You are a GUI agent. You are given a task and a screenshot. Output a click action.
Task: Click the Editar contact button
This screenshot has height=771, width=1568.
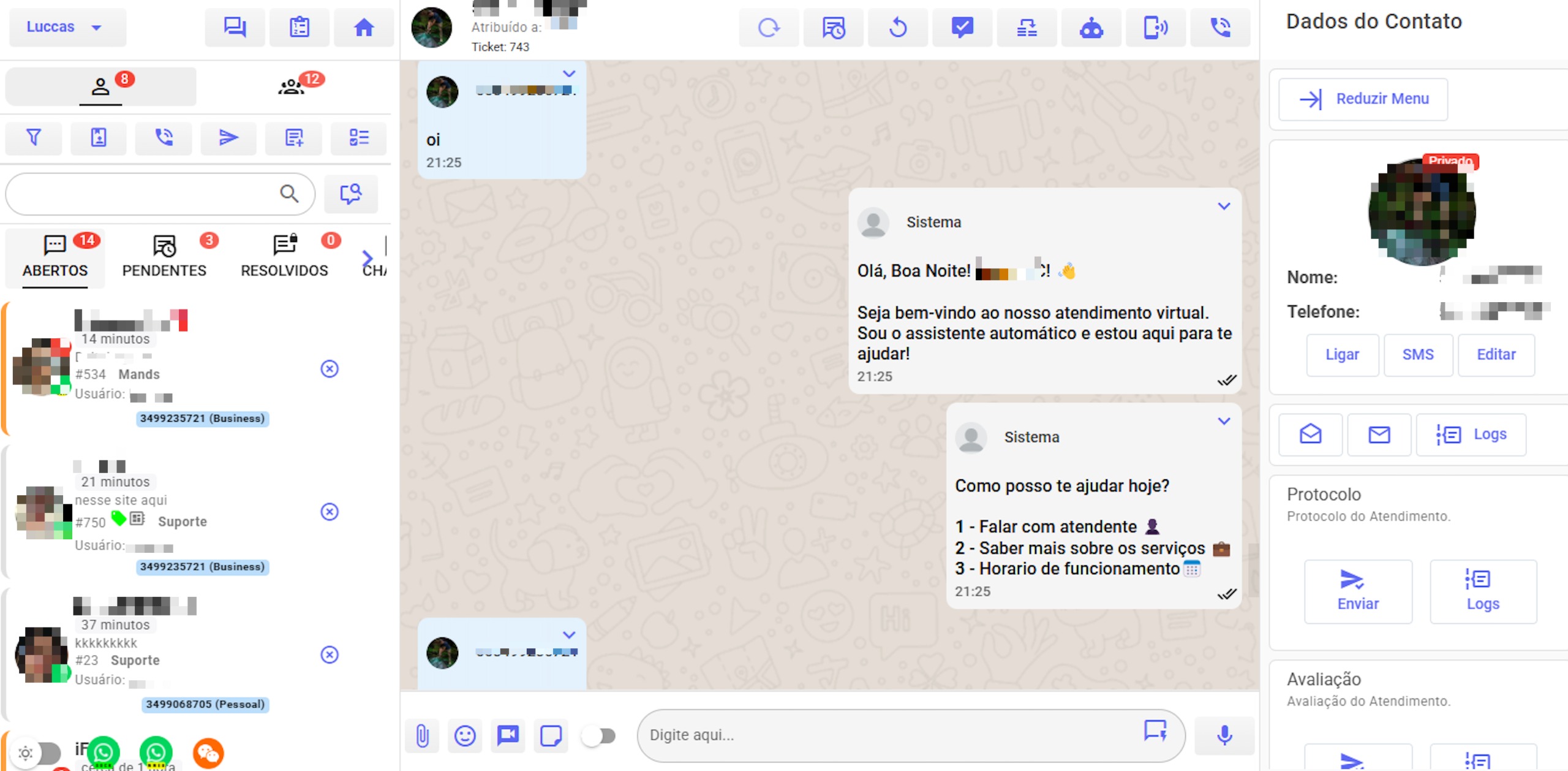[1496, 354]
